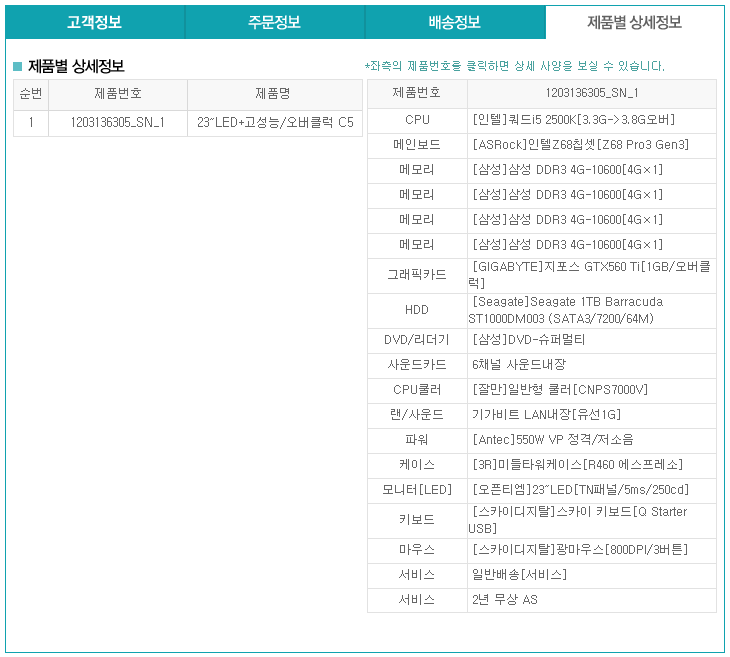
Task: Click the 케이스 3R R460 에스프레소 entry
Action: (x=578, y=465)
